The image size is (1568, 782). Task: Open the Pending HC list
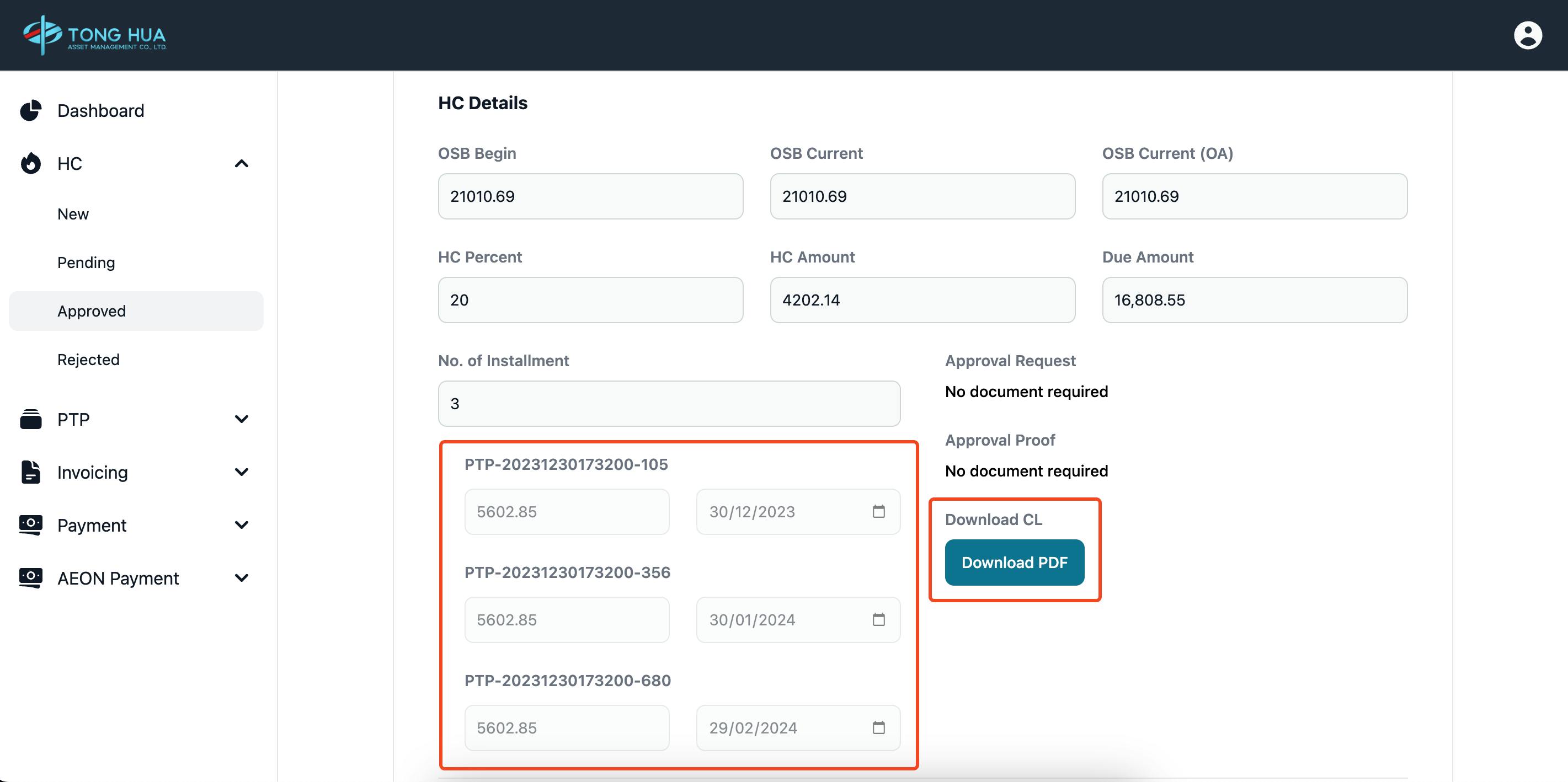tap(86, 263)
